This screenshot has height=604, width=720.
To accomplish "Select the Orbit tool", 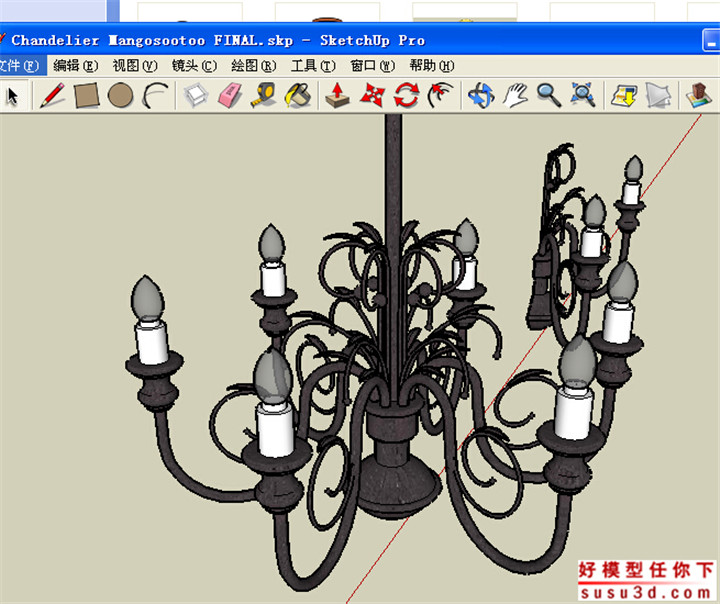I will [x=481, y=96].
